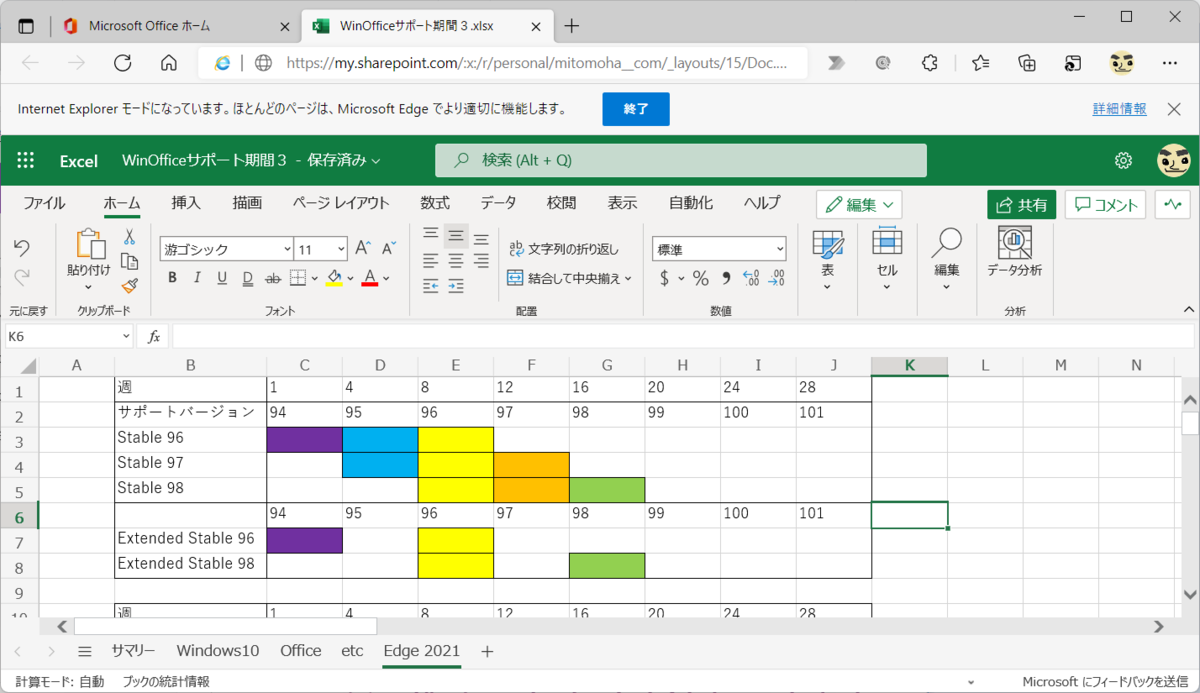Click the fx insert function icon

154,337
